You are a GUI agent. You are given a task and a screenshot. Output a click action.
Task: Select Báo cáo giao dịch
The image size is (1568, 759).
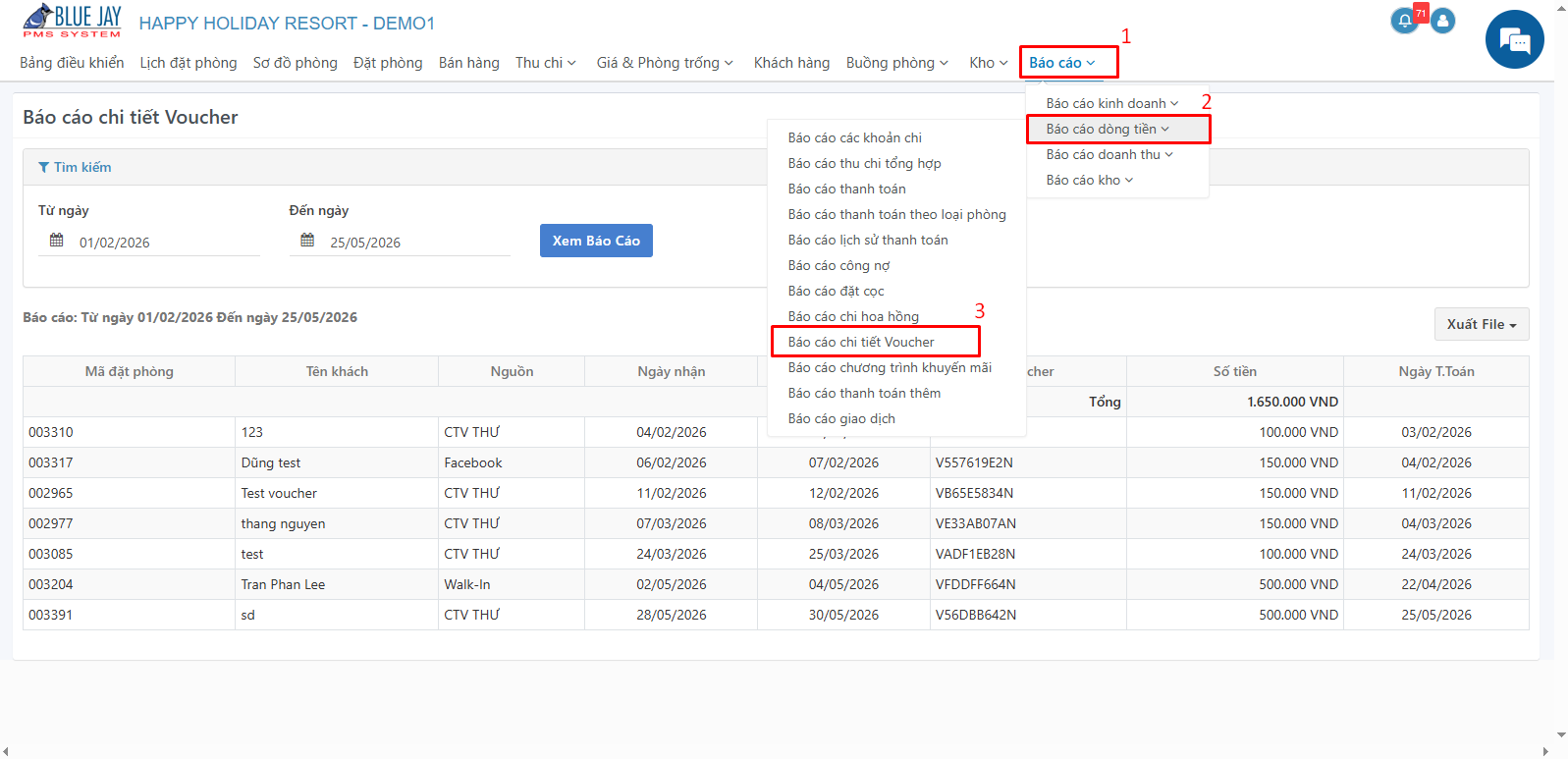tap(841, 418)
